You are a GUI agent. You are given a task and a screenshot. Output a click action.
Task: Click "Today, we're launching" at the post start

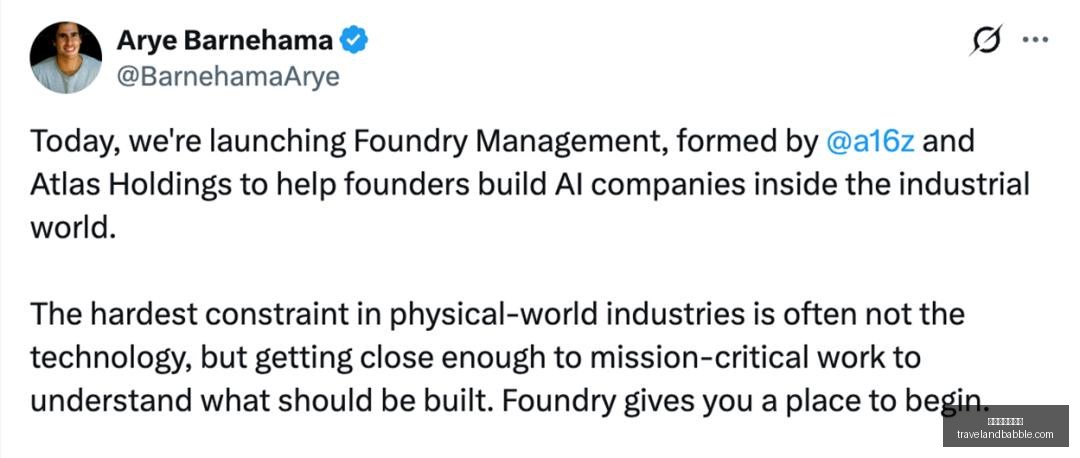187,143
